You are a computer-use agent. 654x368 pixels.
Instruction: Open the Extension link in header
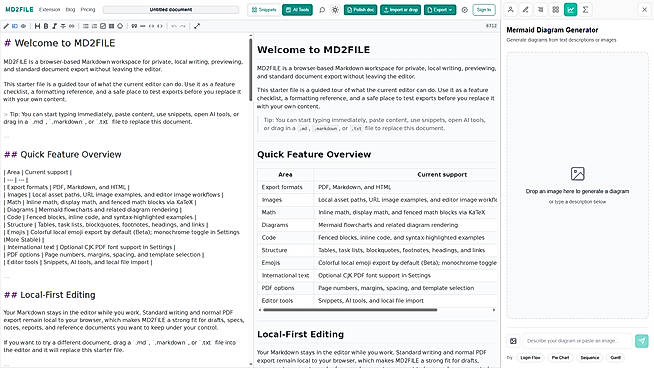[x=49, y=10]
